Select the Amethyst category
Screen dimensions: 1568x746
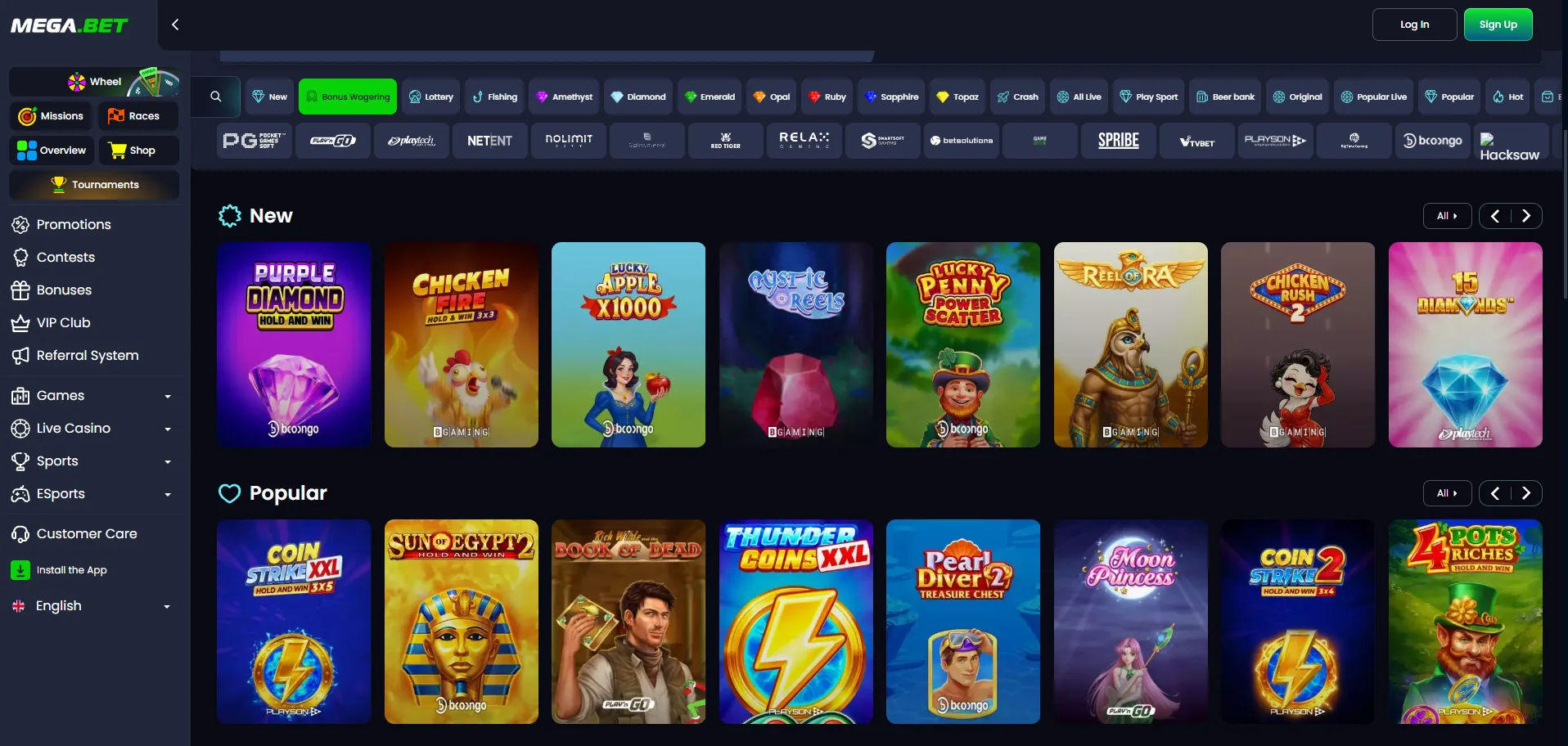(x=565, y=97)
